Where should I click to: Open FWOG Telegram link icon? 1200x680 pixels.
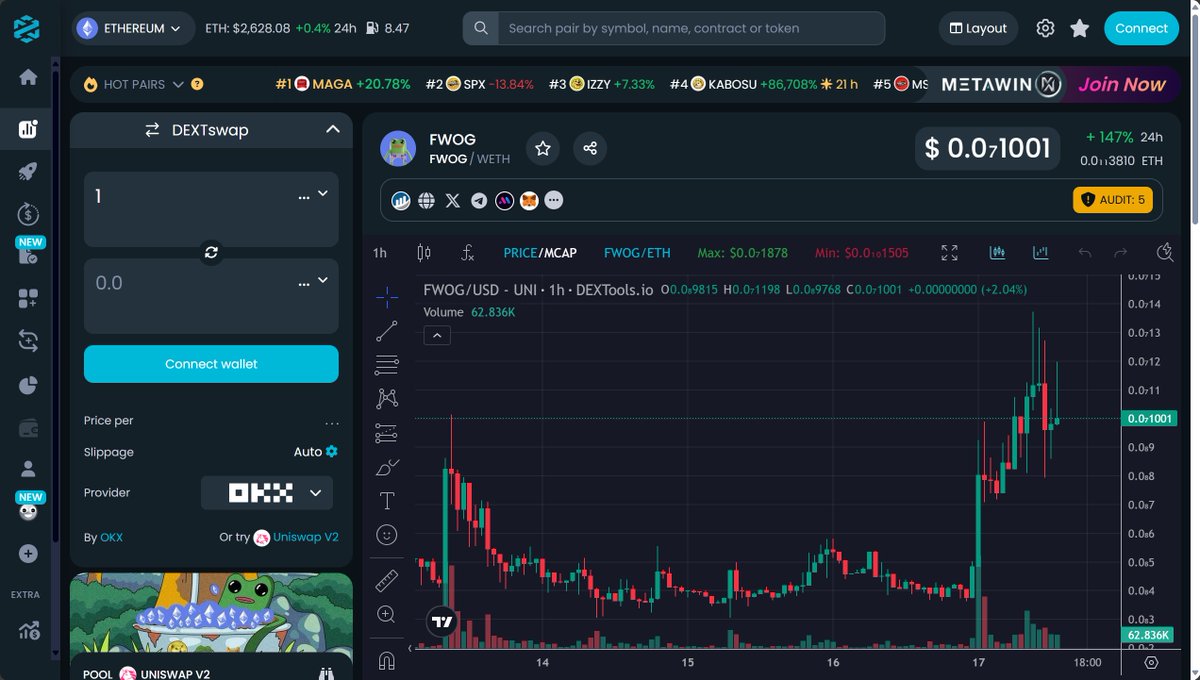[479, 201]
